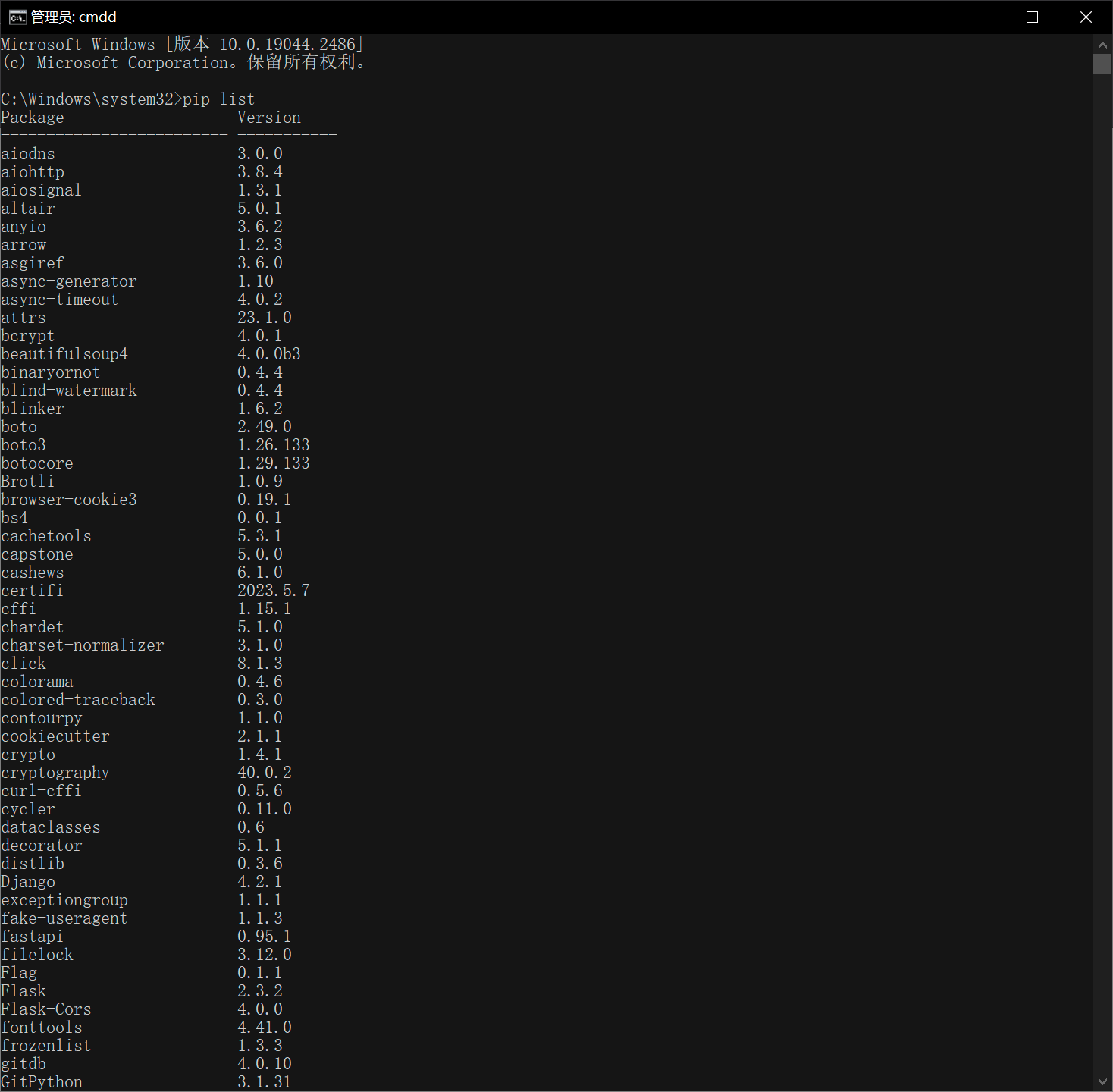Maximize the cmdd console window
The width and height of the screenshot is (1113, 1092).
click(1032, 17)
